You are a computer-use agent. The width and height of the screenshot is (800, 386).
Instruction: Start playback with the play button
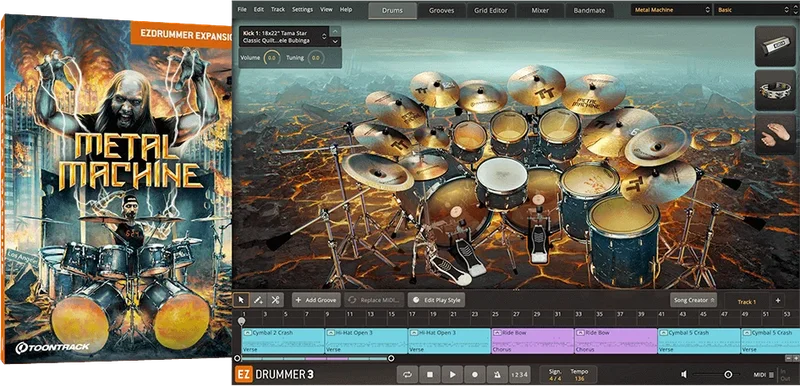coord(452,374)
